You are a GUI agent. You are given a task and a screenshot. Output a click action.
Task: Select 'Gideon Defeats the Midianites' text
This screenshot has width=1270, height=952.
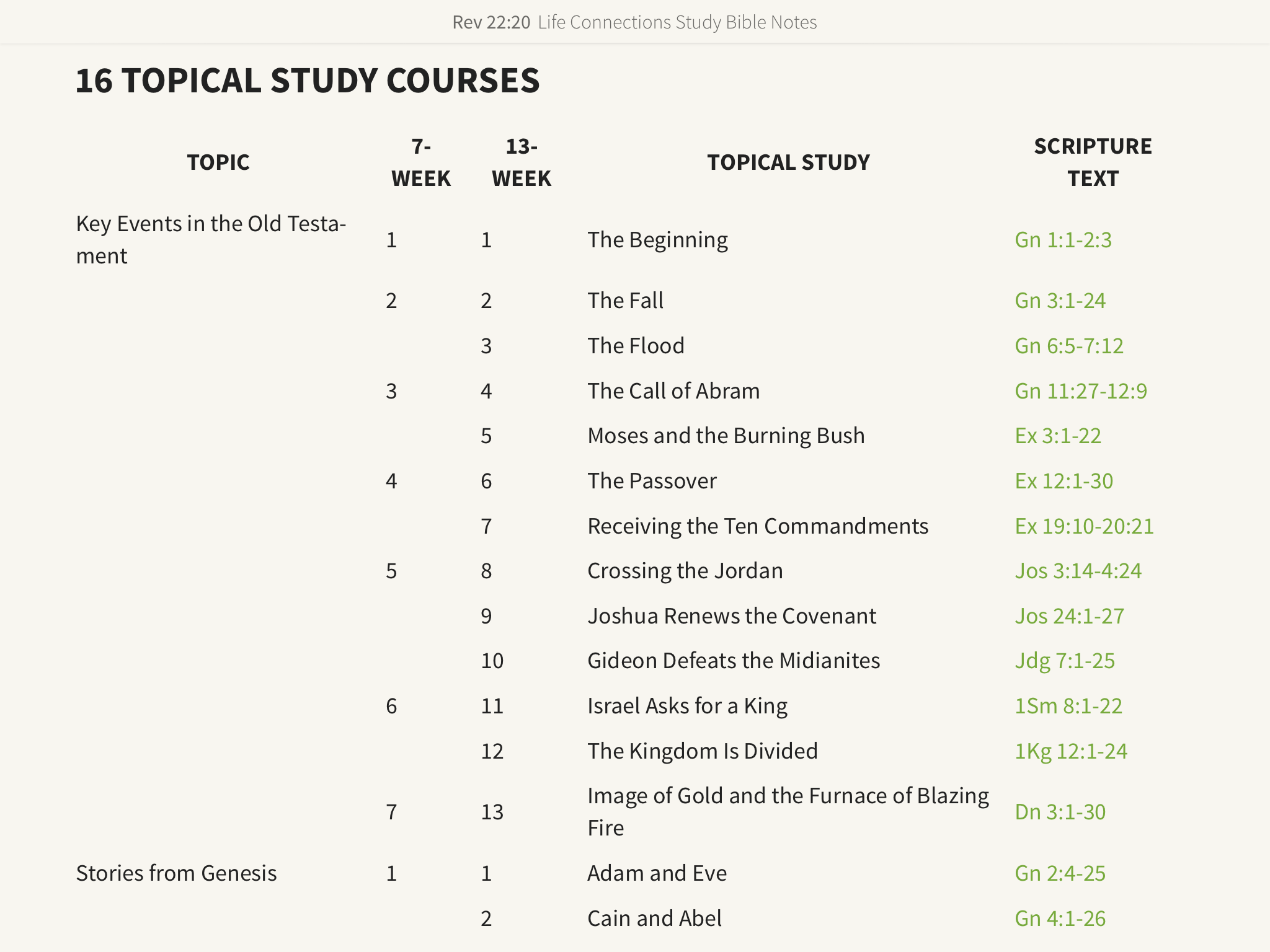pos(734,661)
